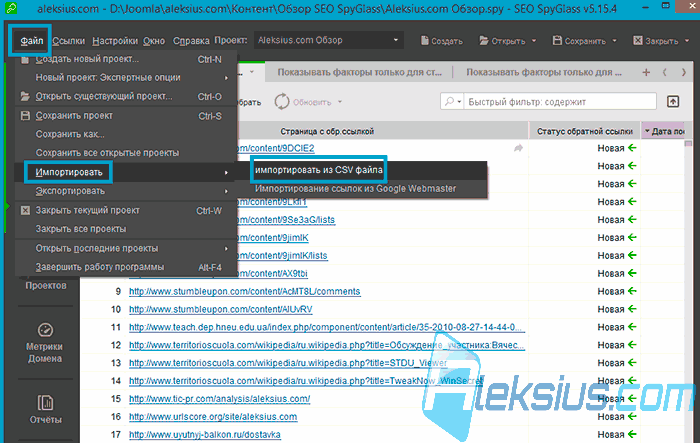Expand the Проект selection dropdown

[396, 40]
